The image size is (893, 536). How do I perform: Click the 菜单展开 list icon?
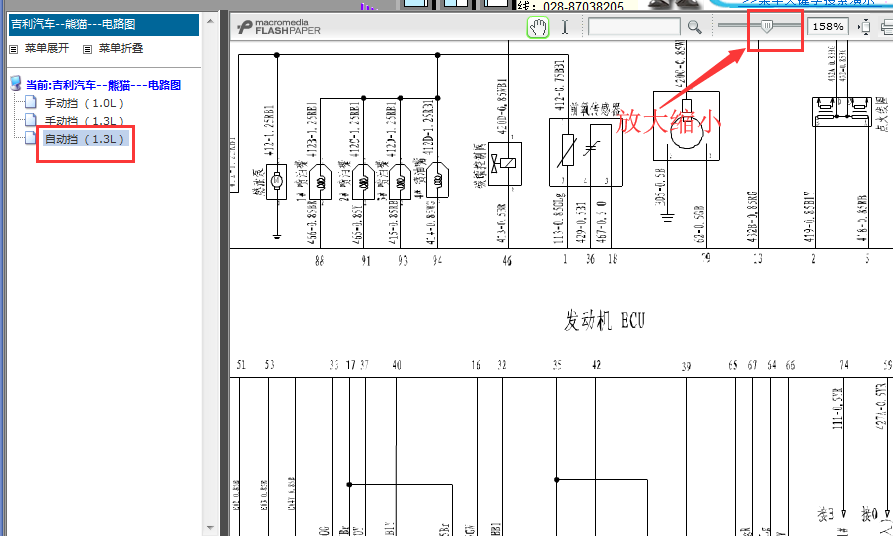14,50
